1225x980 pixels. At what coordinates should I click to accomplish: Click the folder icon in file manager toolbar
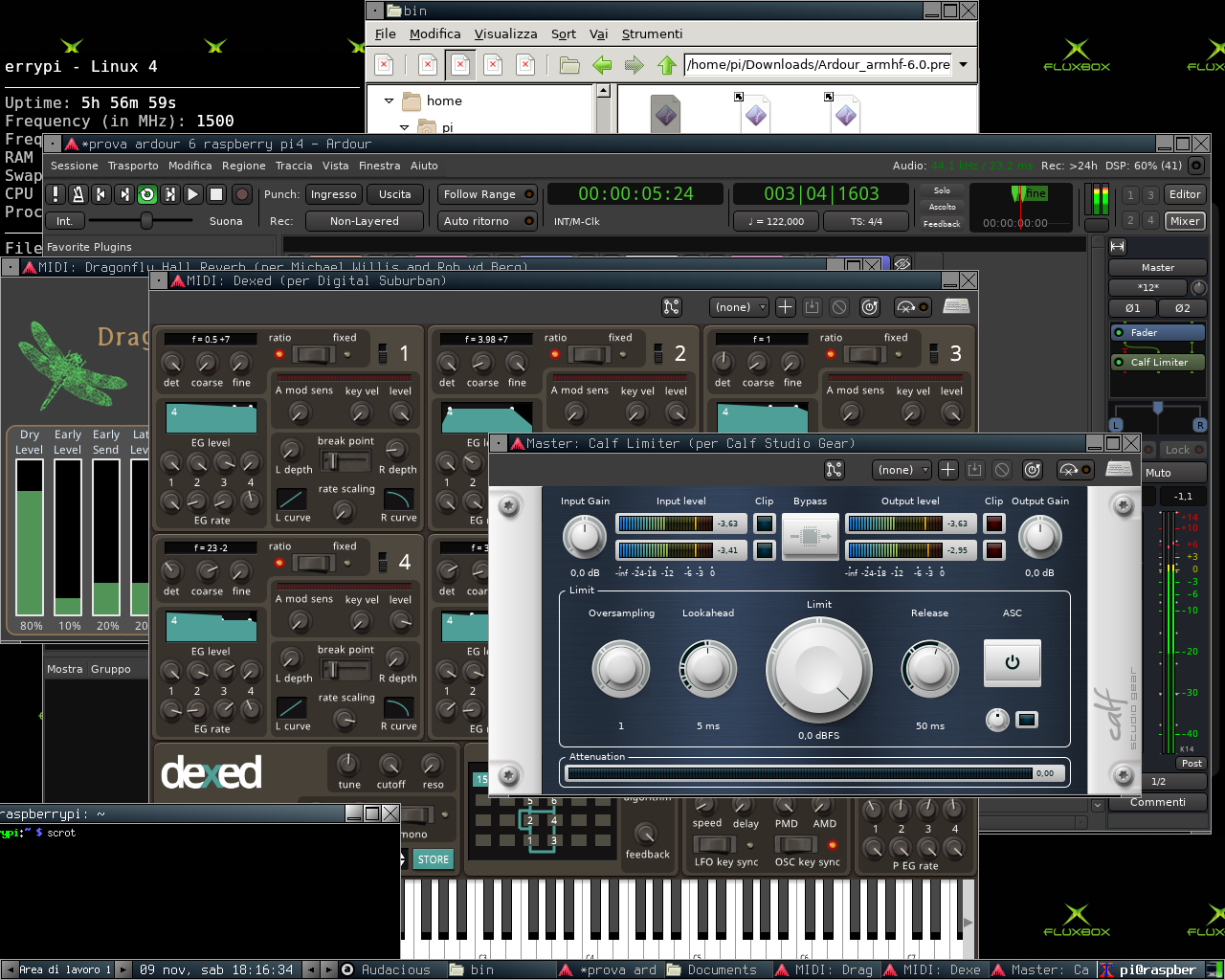click(569, 65)
